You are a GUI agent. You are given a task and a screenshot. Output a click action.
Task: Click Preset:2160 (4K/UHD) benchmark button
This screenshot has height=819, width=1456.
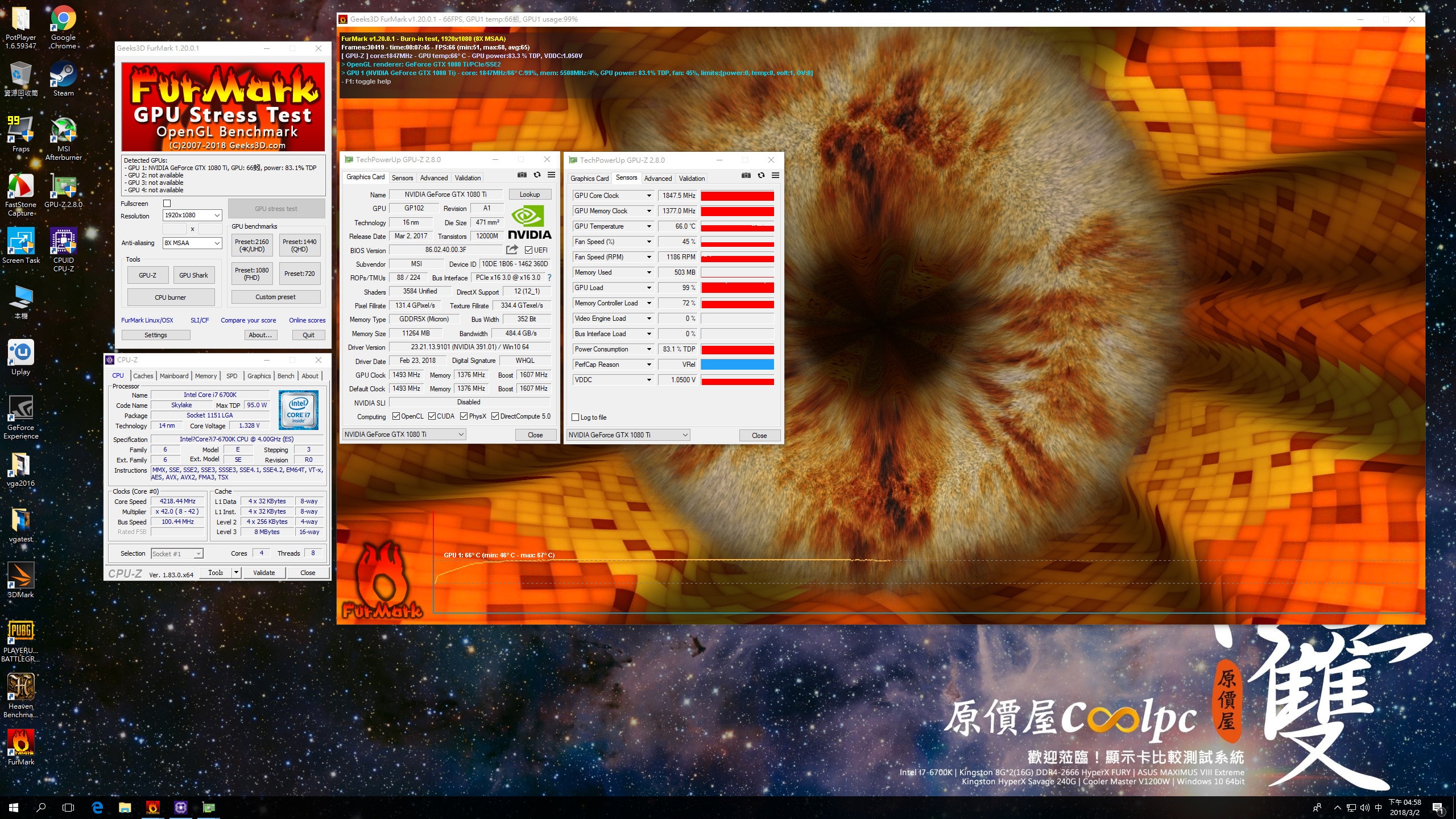(252, 246)
